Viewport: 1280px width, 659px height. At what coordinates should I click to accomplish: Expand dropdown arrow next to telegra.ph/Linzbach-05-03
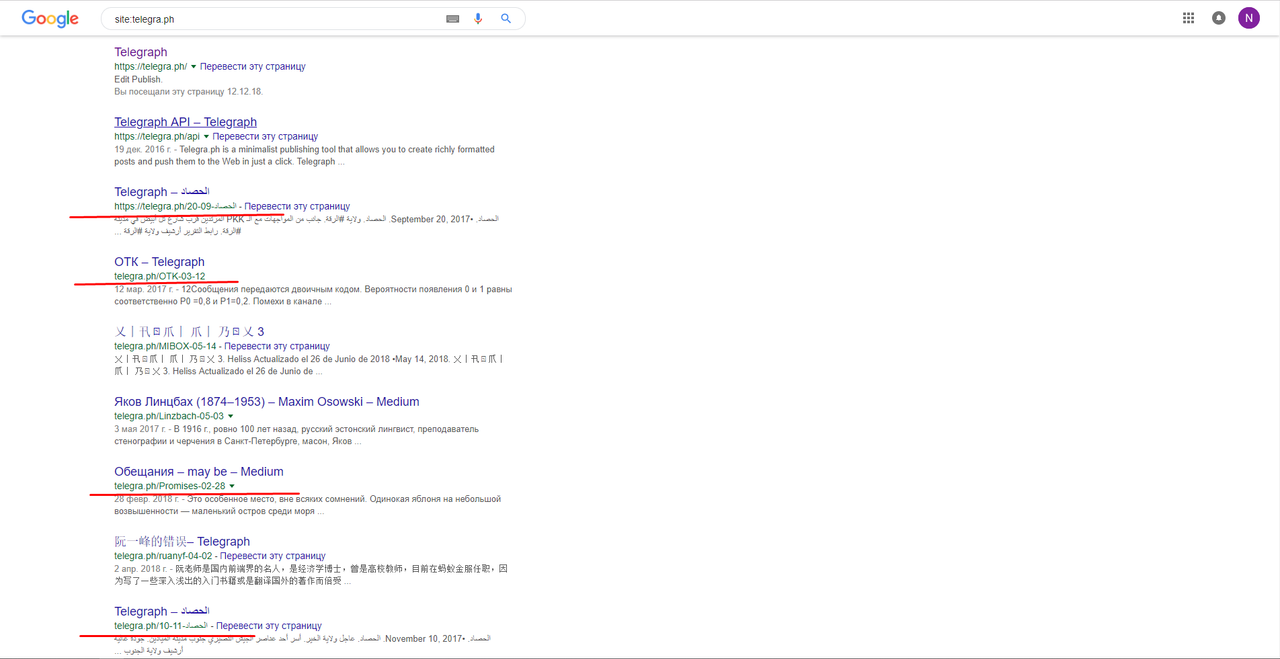(231, 416)
